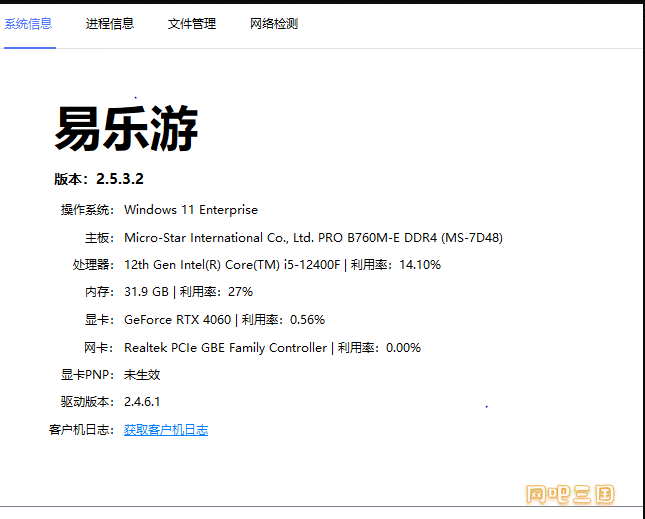
Task: Click the Windows 11 Enterprise value
Action: [191, 210]
